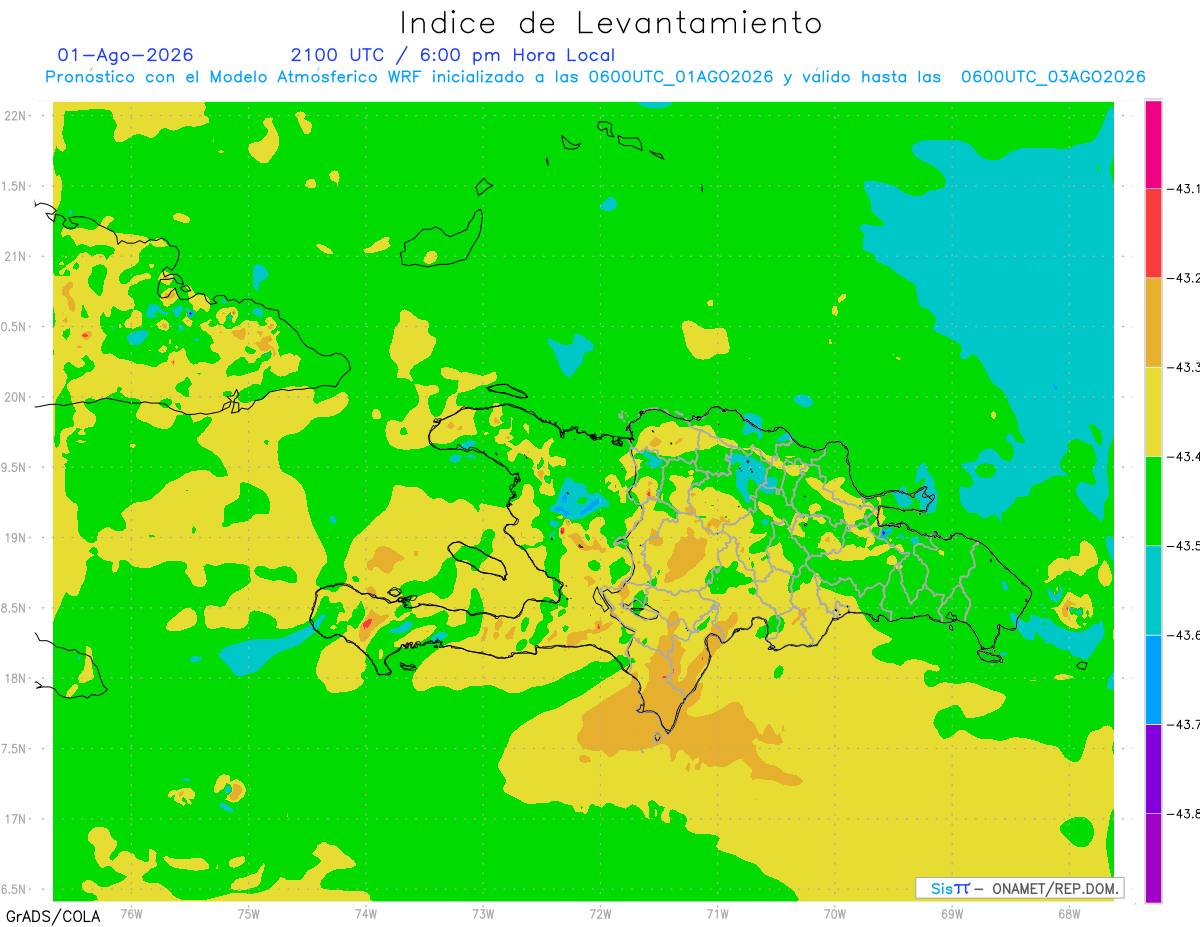Select the bottom violet swatch below -43.8
1200x927 pixels.
click(1153, 858)
